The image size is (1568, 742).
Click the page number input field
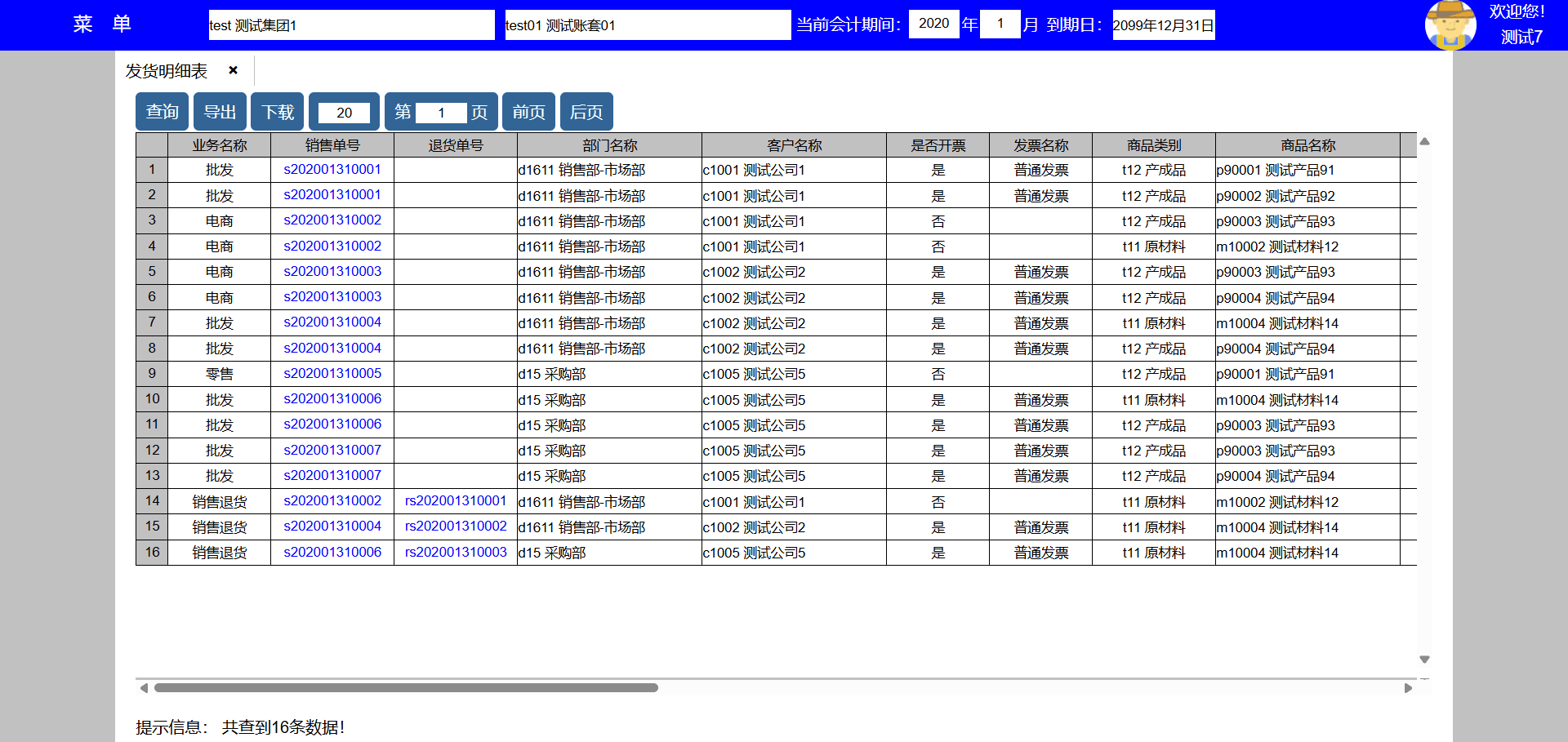[441, 113]
